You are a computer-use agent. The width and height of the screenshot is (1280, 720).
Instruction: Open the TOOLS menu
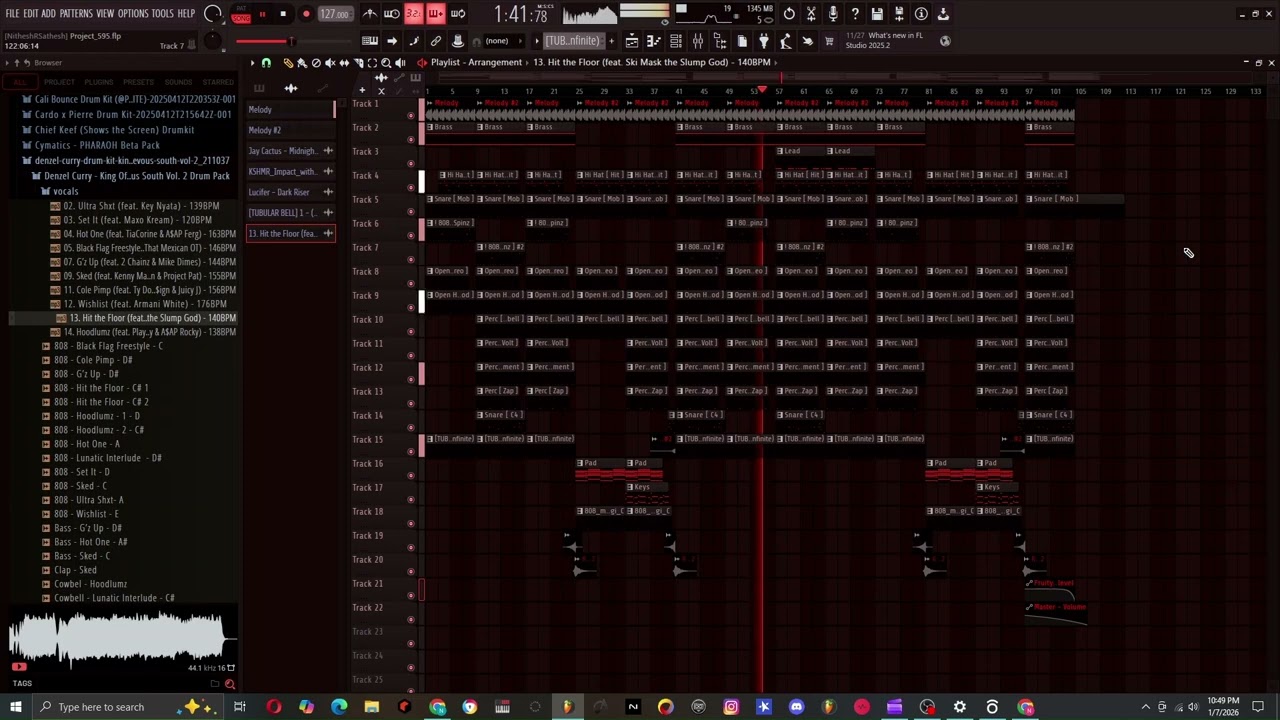coord(163,13)
